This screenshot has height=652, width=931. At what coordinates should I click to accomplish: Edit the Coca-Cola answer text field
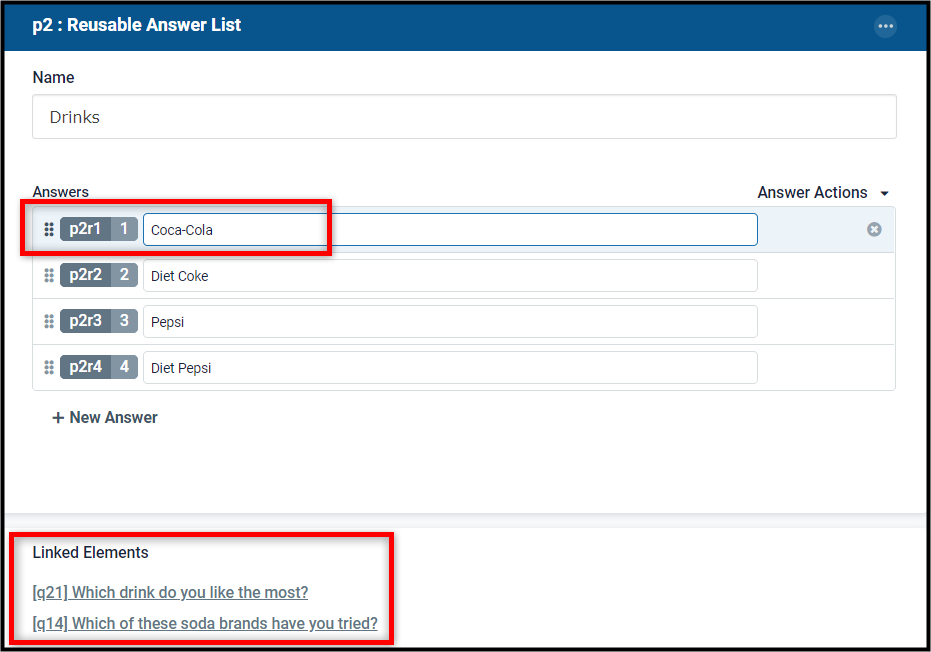[x=450, y=229]
